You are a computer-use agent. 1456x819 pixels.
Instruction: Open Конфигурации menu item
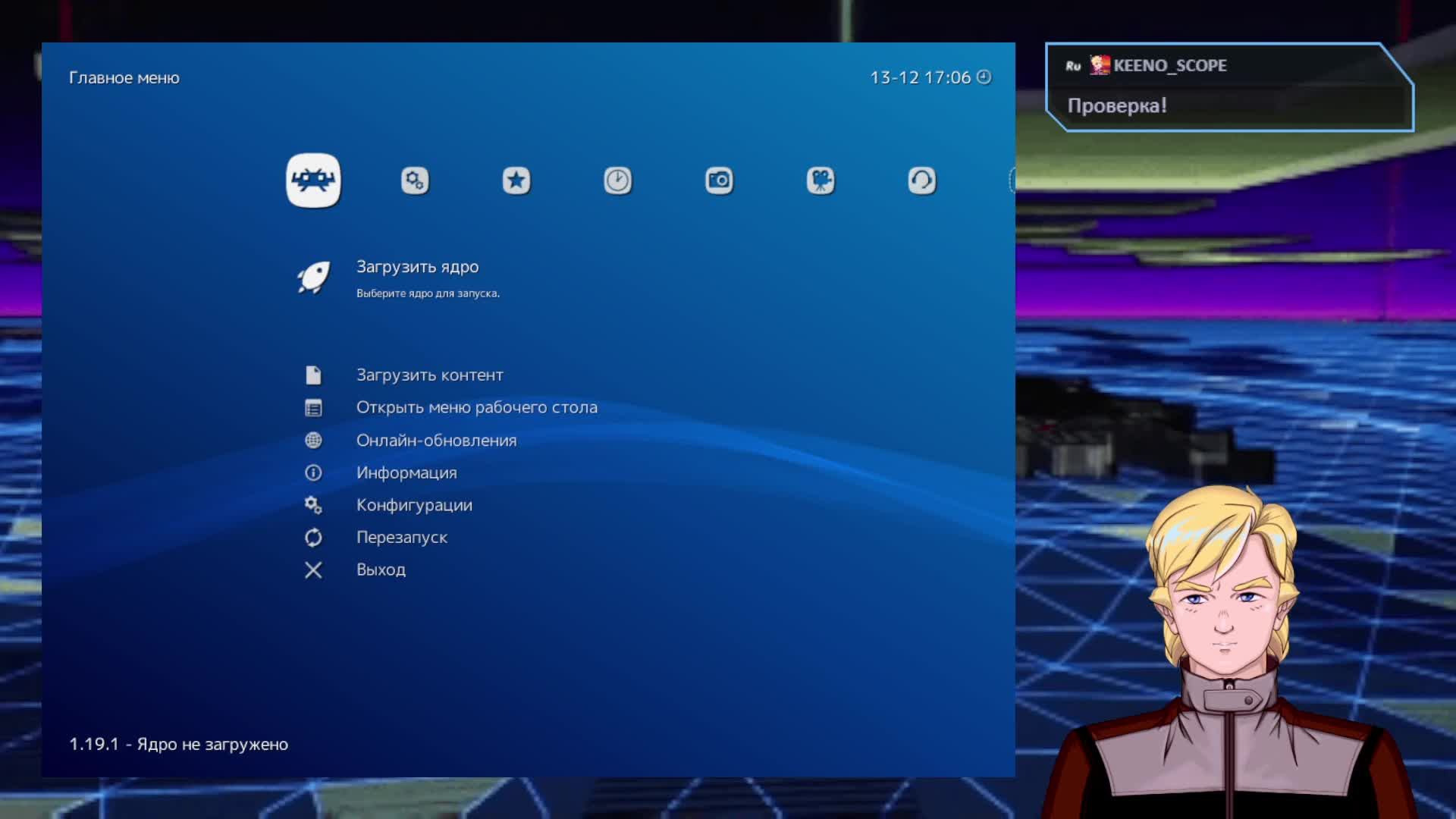coord(414,506)
